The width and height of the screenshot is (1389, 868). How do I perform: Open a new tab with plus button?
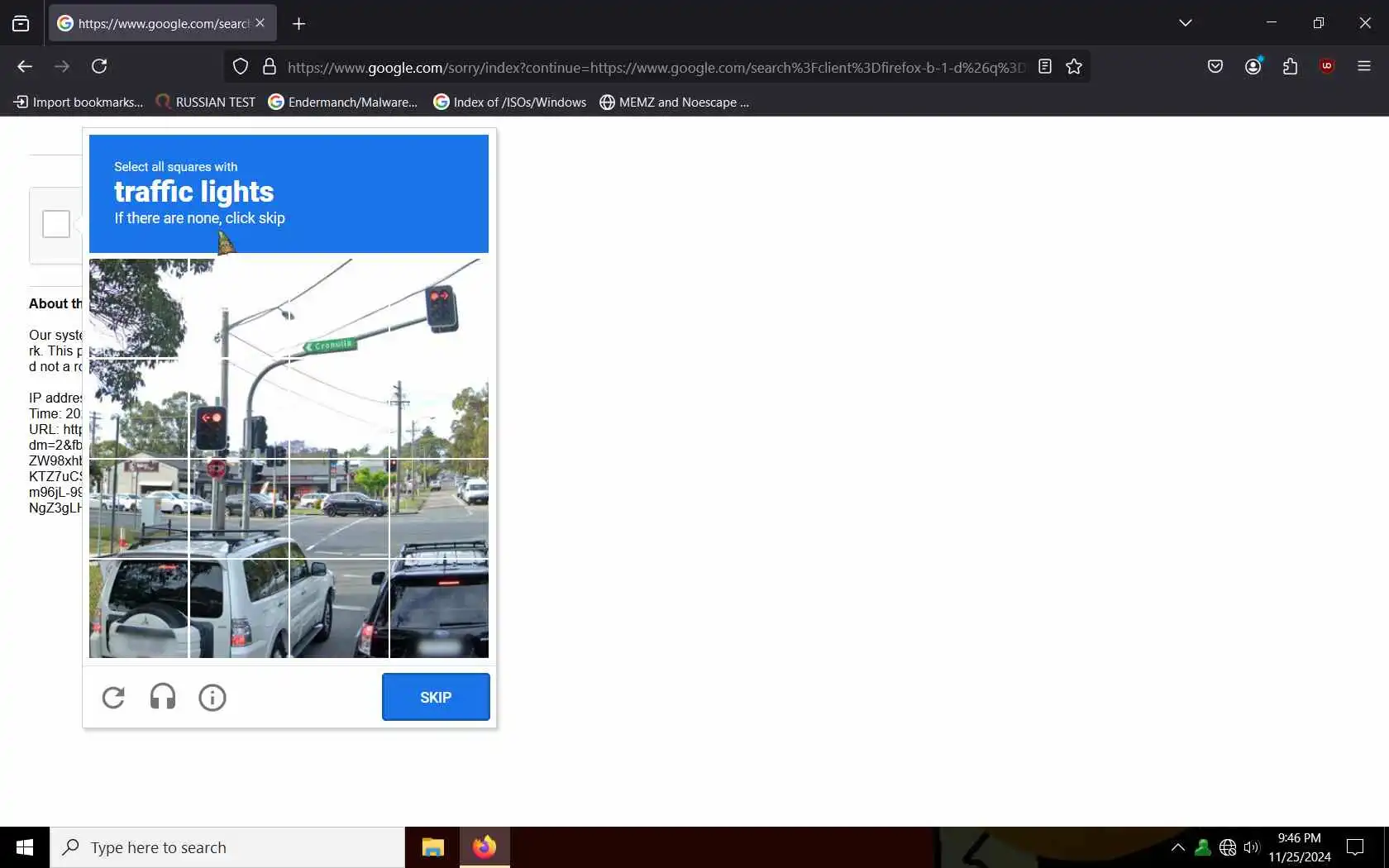299,24
